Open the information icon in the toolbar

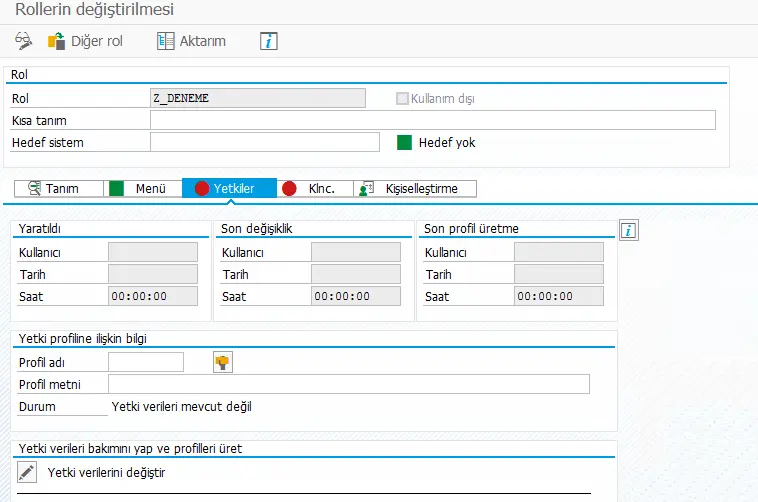[x=268, y=41]
